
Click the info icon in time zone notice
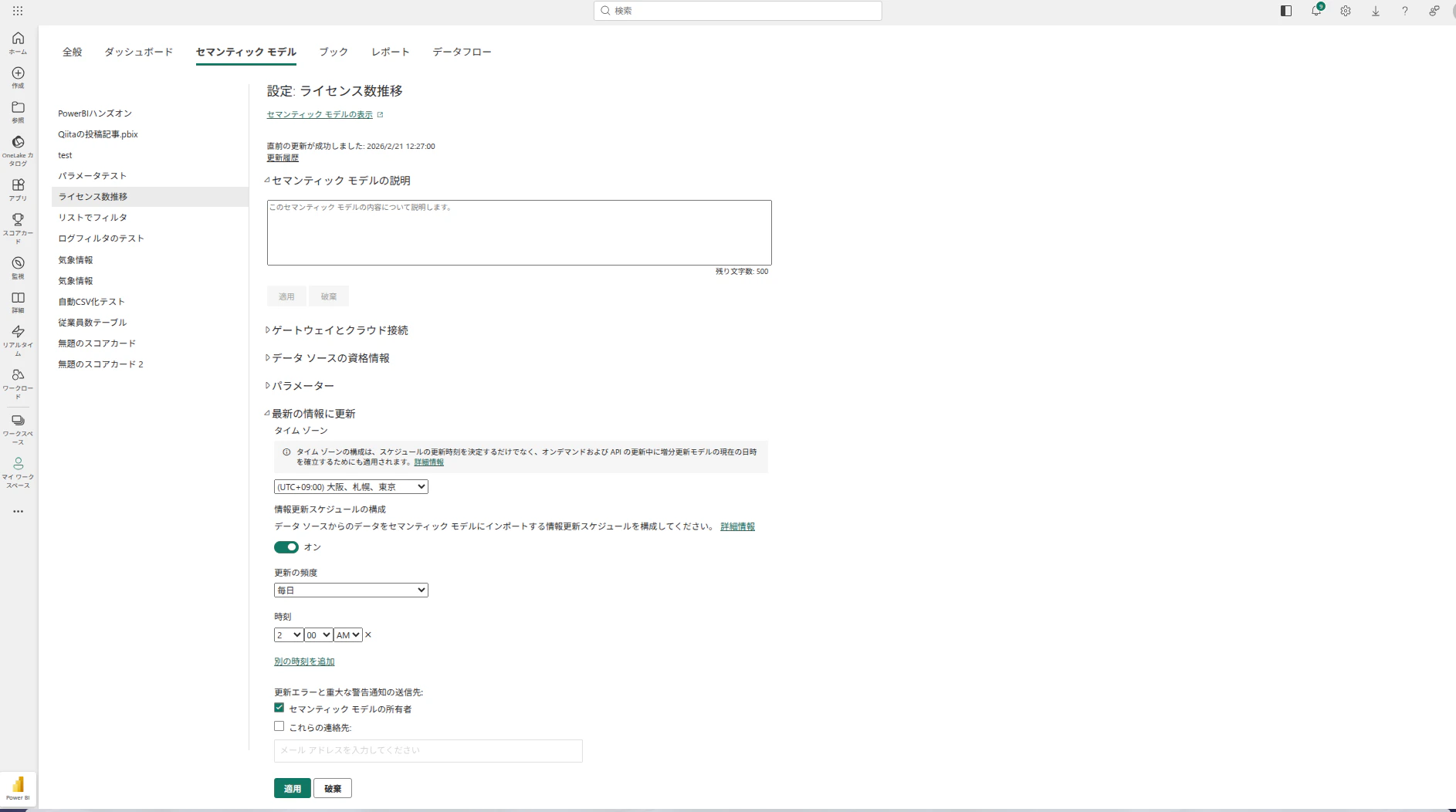(286, 452)
